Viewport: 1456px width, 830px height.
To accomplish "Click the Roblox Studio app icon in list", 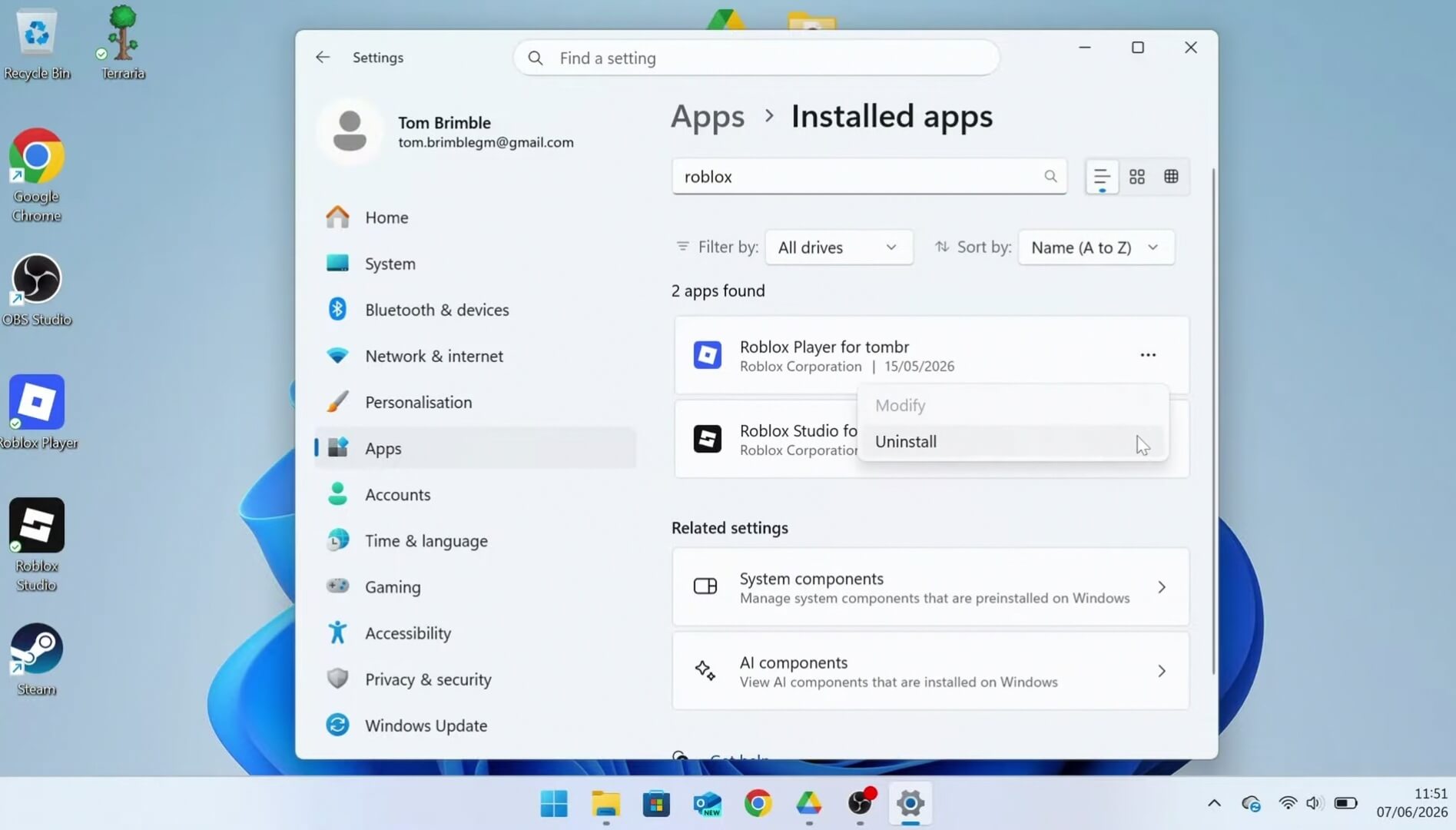I will click(707, 439).
